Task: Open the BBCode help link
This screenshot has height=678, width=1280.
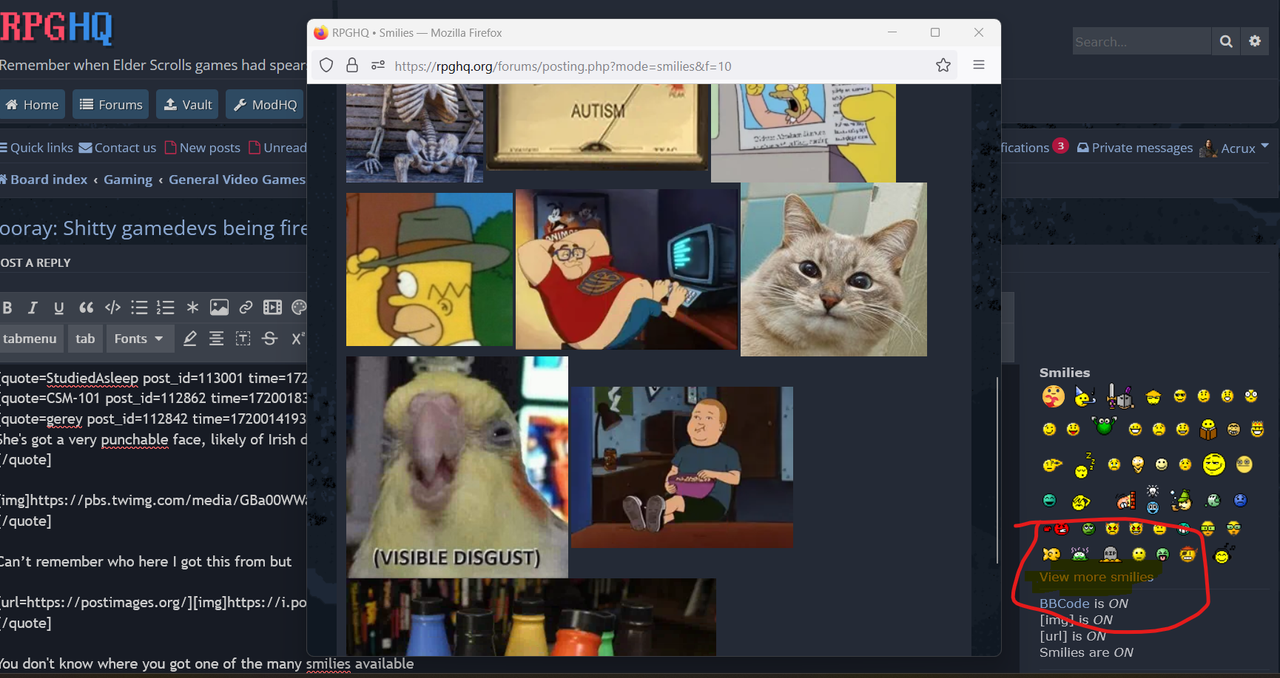Action: point(1064,604)
